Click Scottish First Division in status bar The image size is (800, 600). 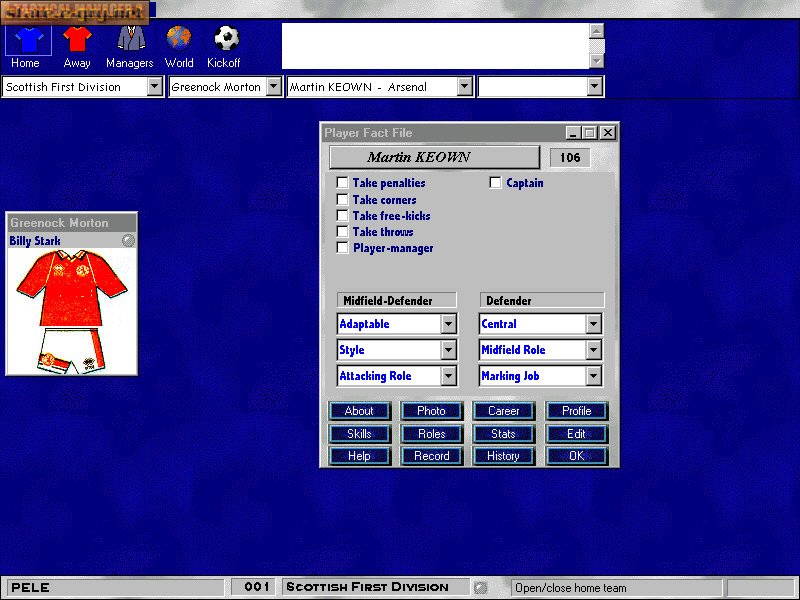(x=367, y=587)
